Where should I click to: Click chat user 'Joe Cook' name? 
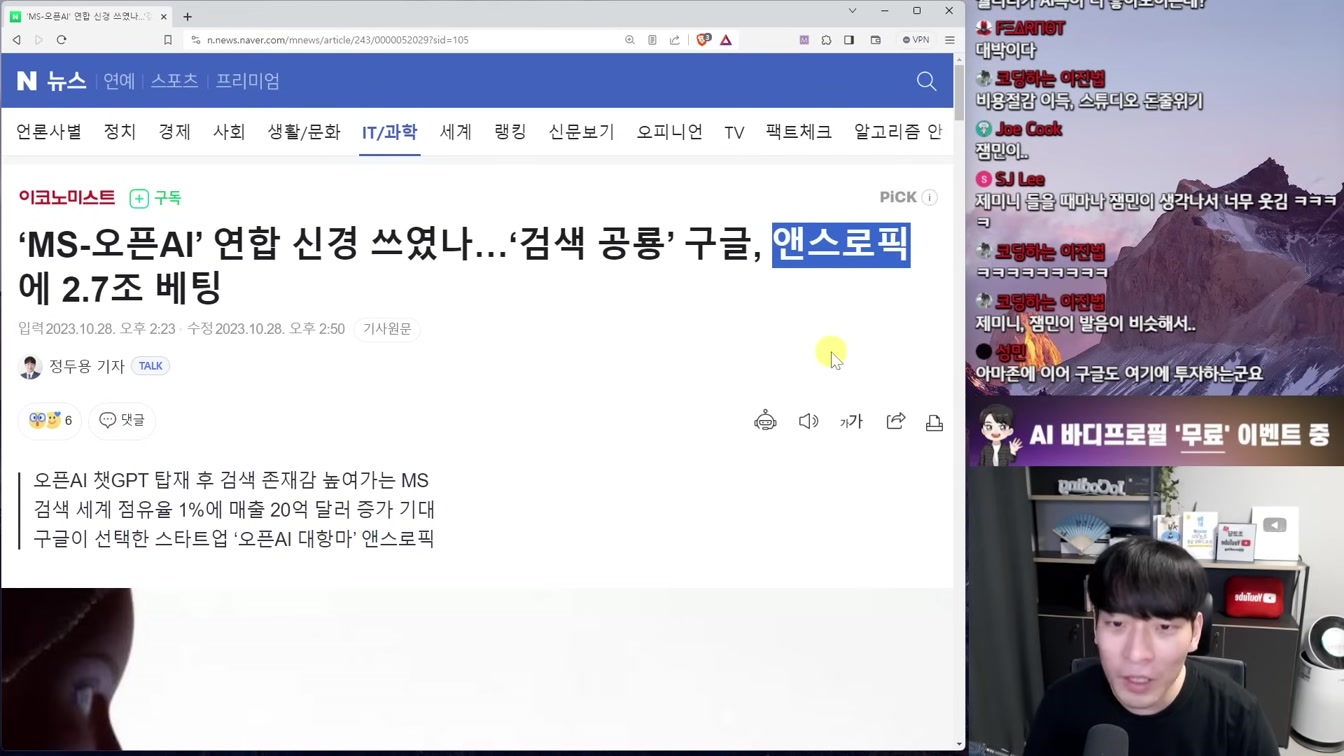[1028, 129]
